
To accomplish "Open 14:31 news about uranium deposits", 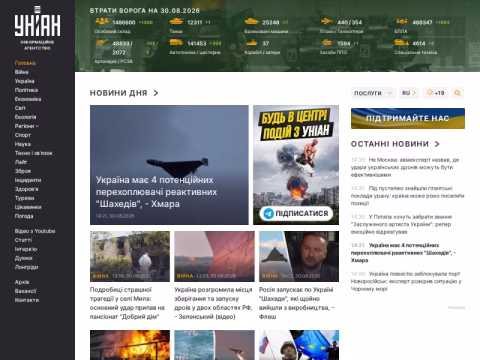I will point(407,196).
